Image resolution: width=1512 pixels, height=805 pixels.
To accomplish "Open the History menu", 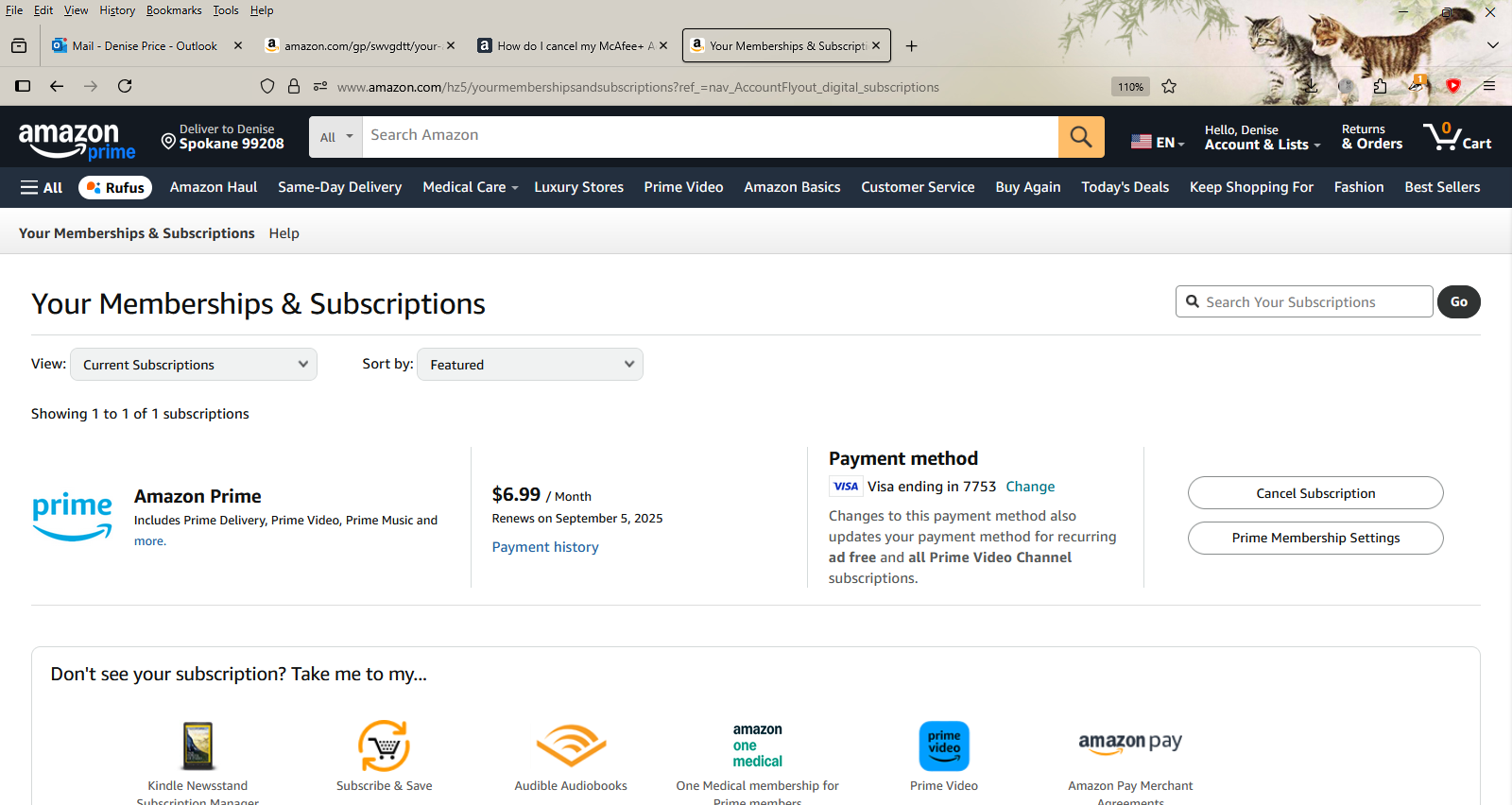I will click(117, 10).
